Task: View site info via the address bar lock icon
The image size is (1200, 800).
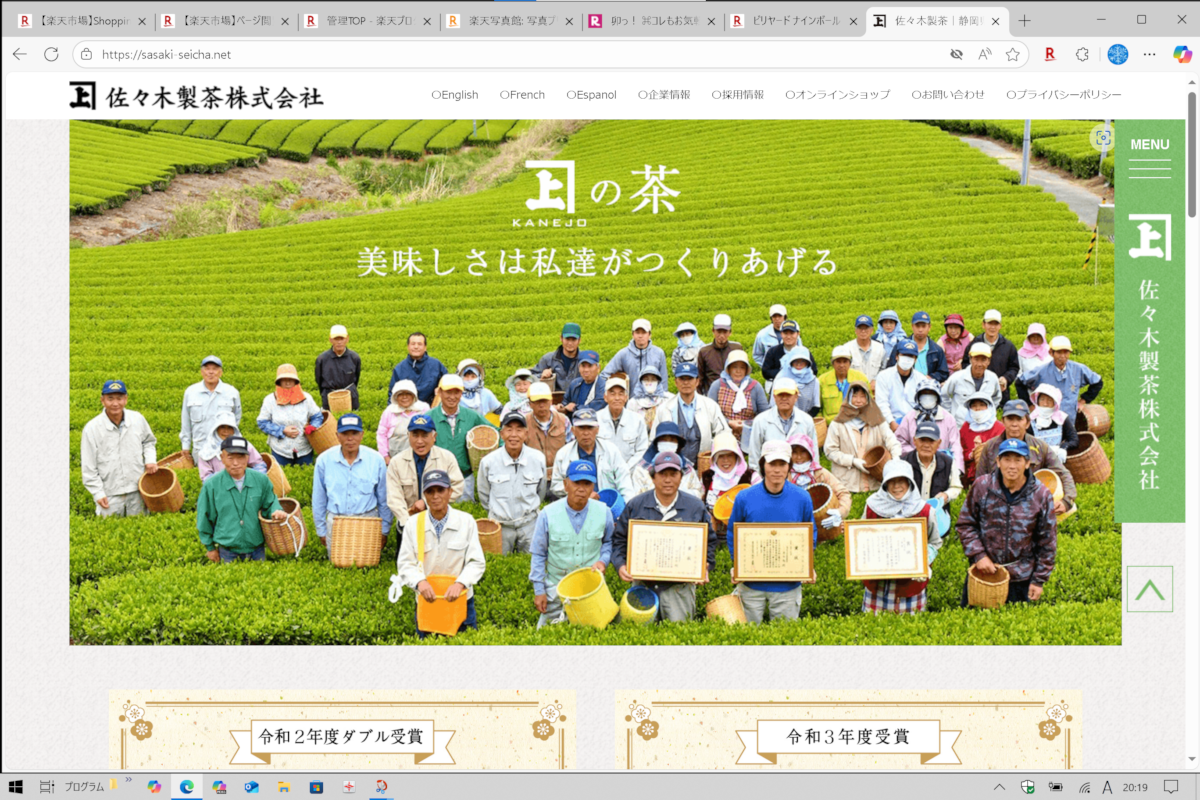Action: [86, 54]
